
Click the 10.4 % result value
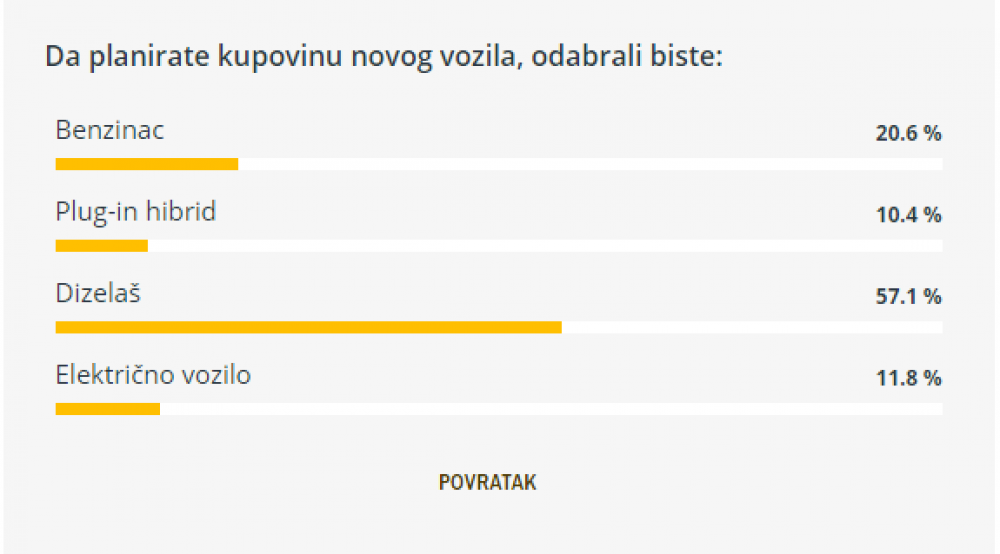pos(908,215)
